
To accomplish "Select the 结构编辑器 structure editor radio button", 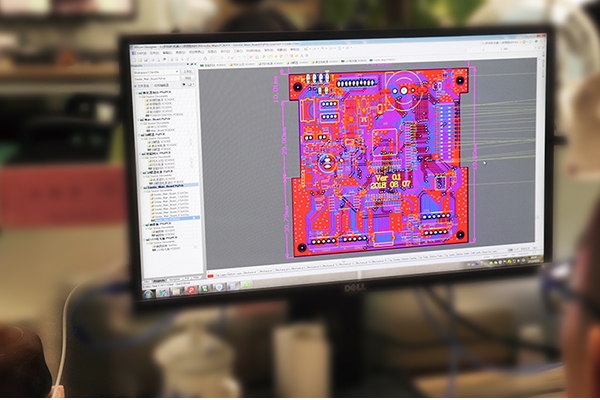I will click(x=152, y=85).
